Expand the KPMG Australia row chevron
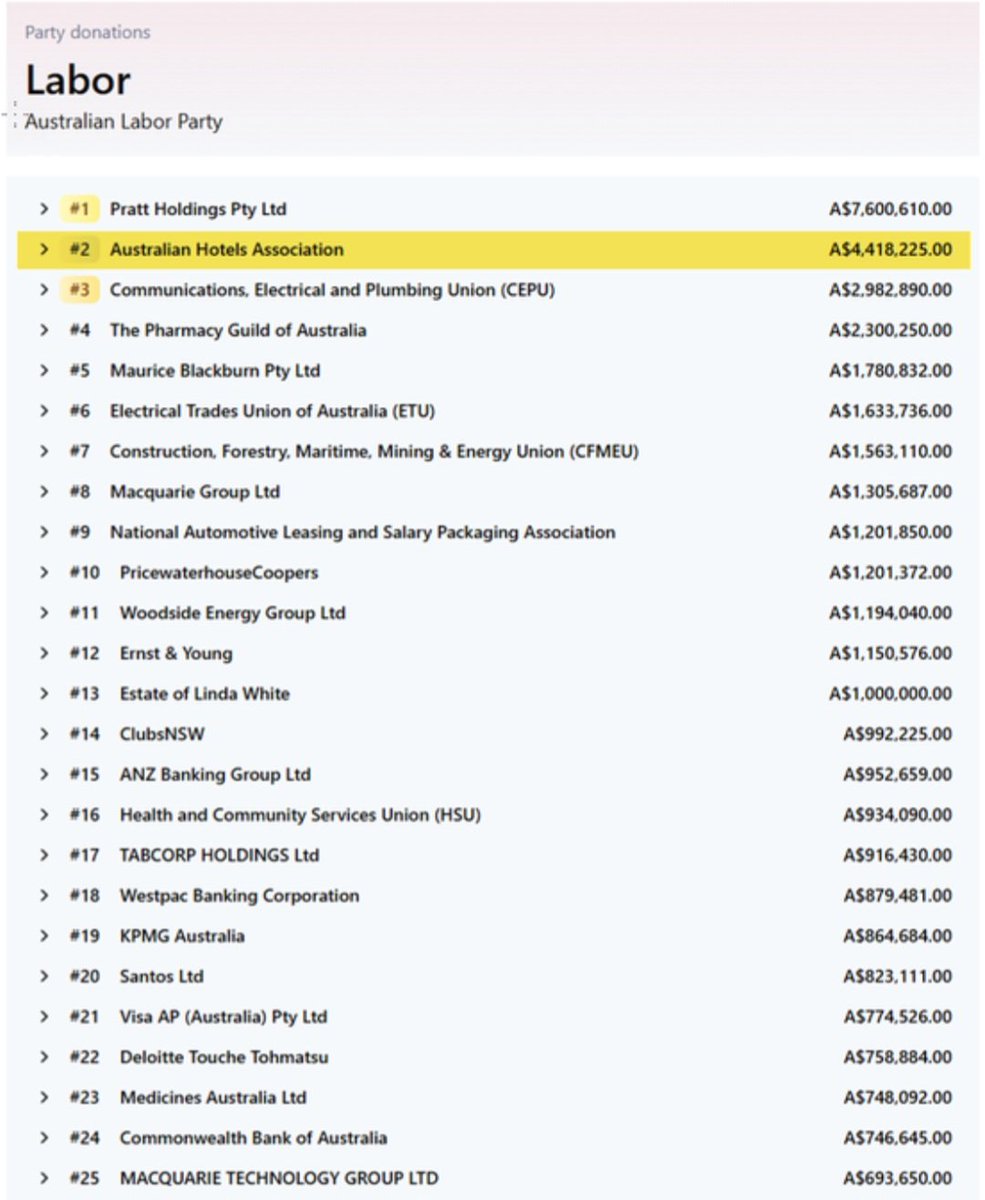This screenshot has width=985, height=1200. click(44, 936)
